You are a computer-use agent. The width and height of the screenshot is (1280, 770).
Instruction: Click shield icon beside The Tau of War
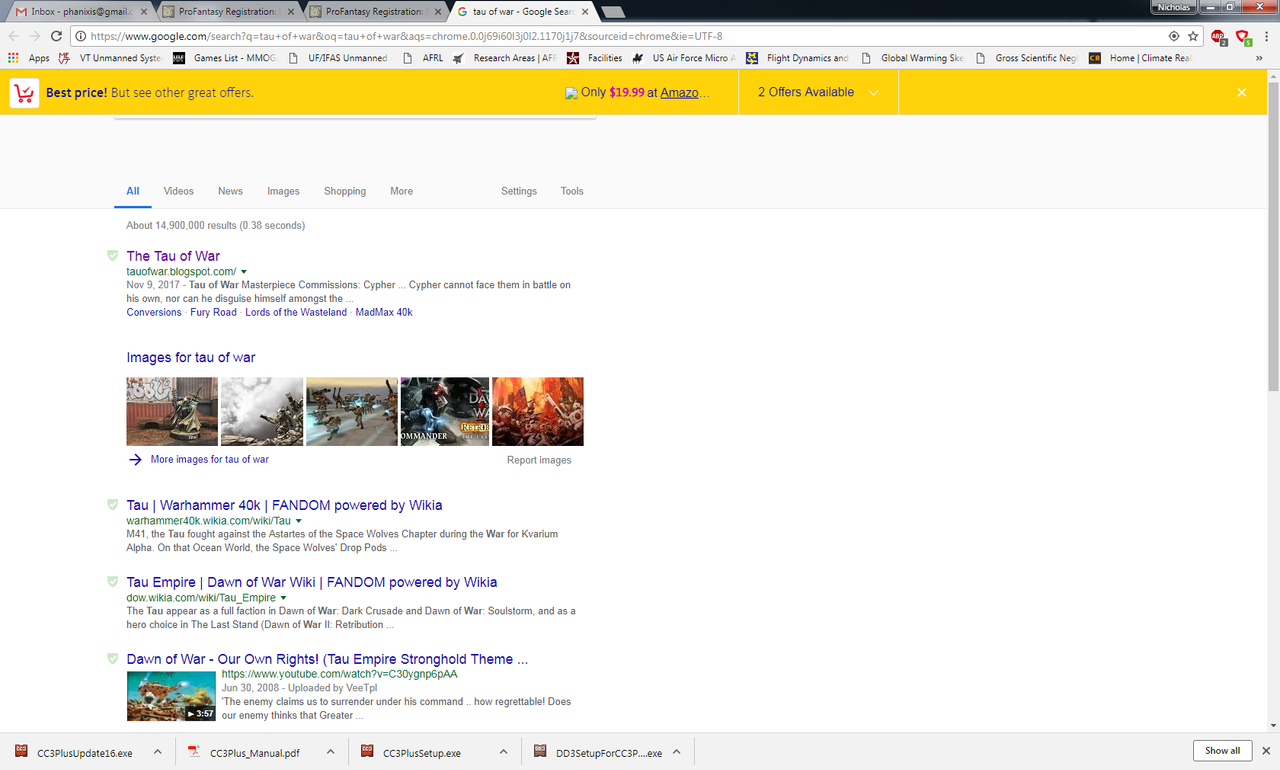coord(113,256)
